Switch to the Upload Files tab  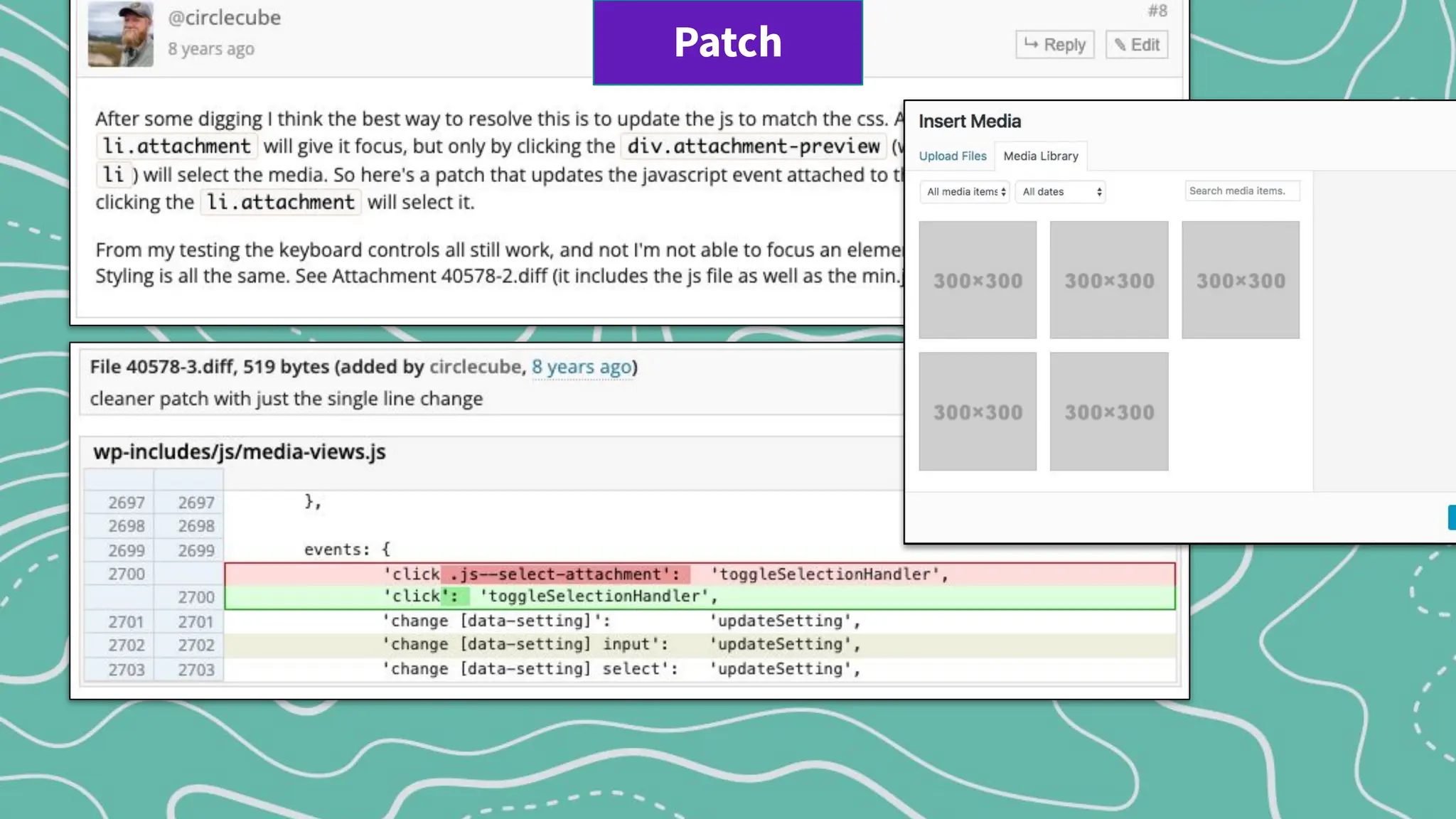click(x=952, y=156)
